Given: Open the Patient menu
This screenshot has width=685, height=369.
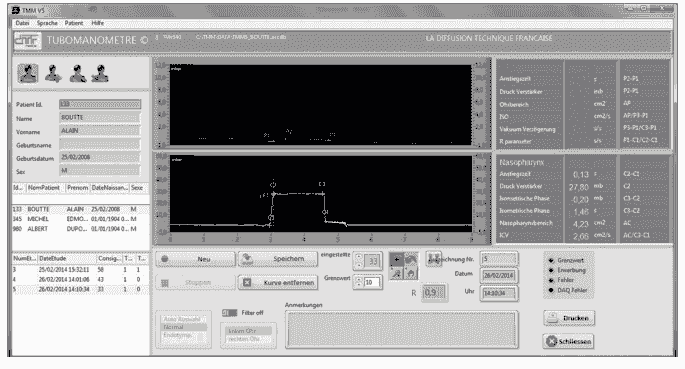Looking at the screenshot, I should [x=74, y=23].
